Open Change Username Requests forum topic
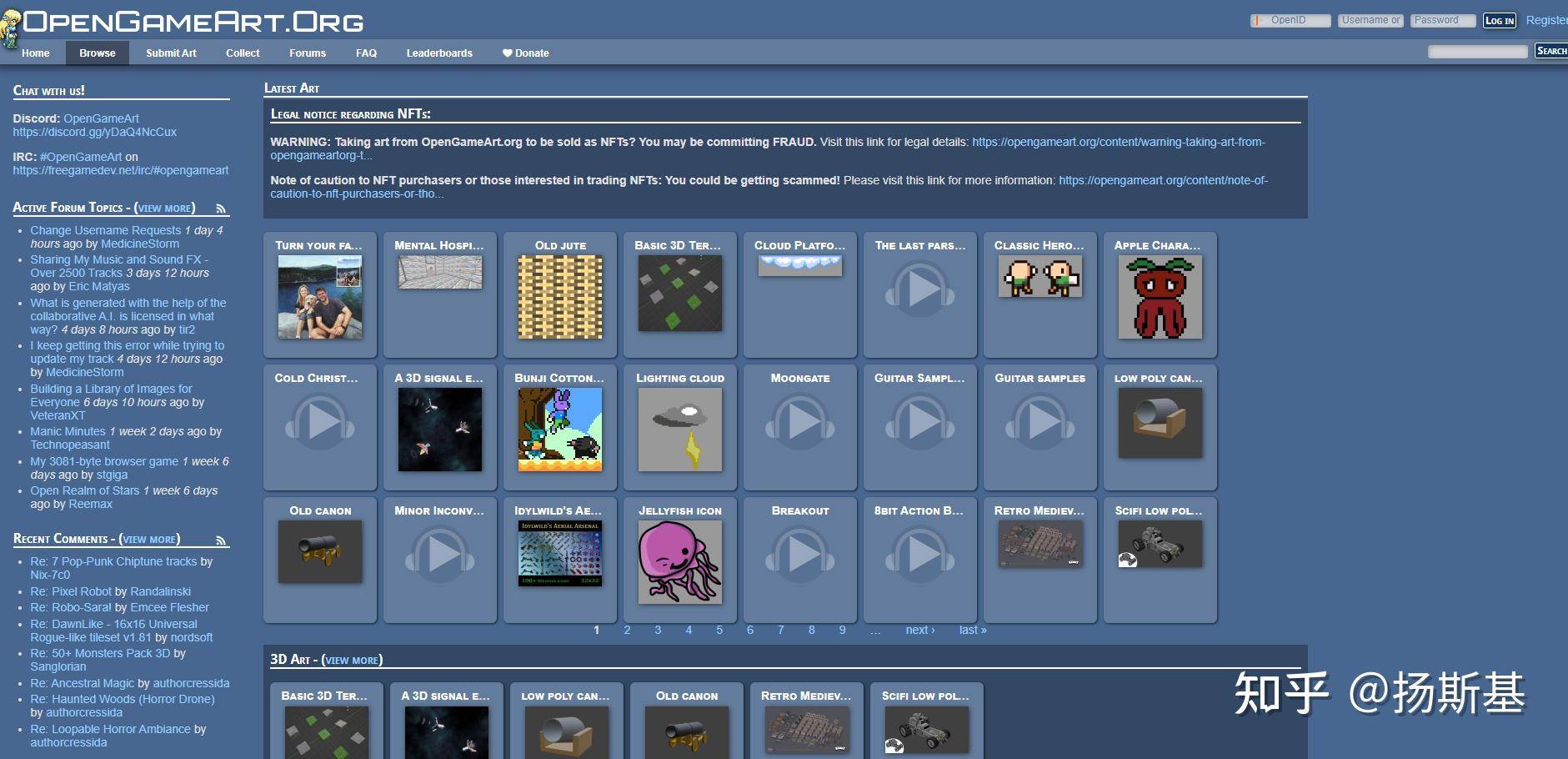Screen dimensions: 1568x759 pyautogui.click(x=106, y=230)
